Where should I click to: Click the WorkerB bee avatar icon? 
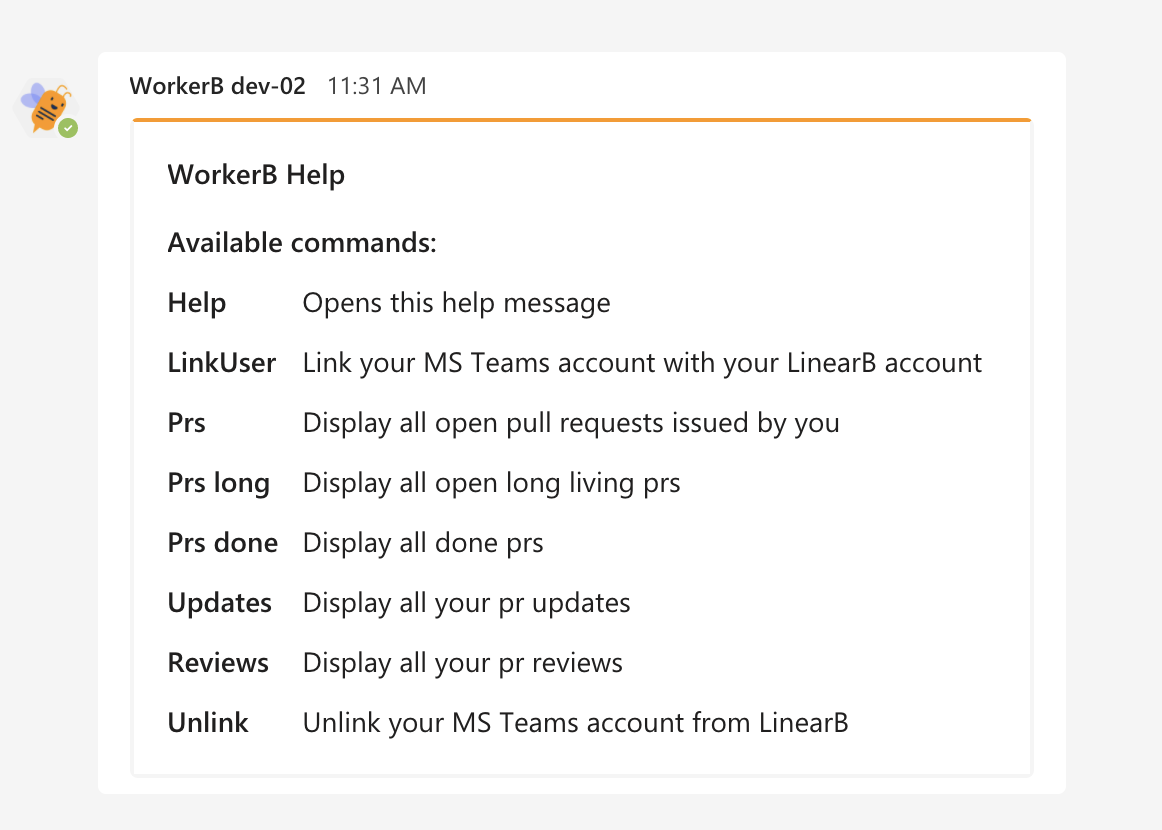coord(46,108)
